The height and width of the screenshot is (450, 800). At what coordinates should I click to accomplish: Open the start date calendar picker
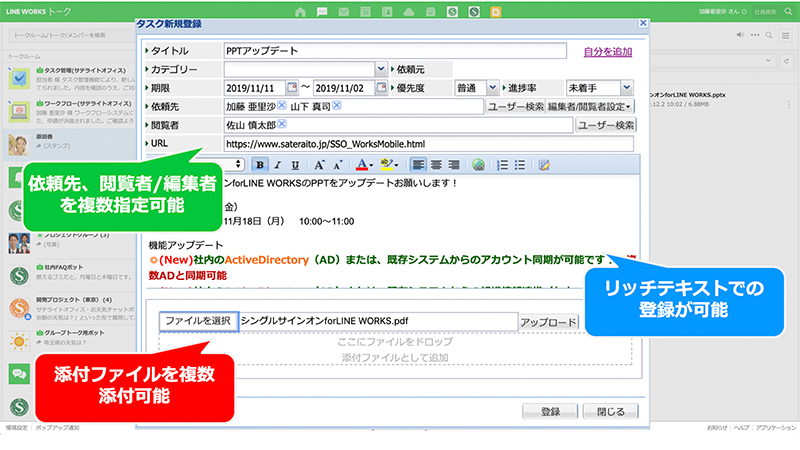click(x=292, y=88)
